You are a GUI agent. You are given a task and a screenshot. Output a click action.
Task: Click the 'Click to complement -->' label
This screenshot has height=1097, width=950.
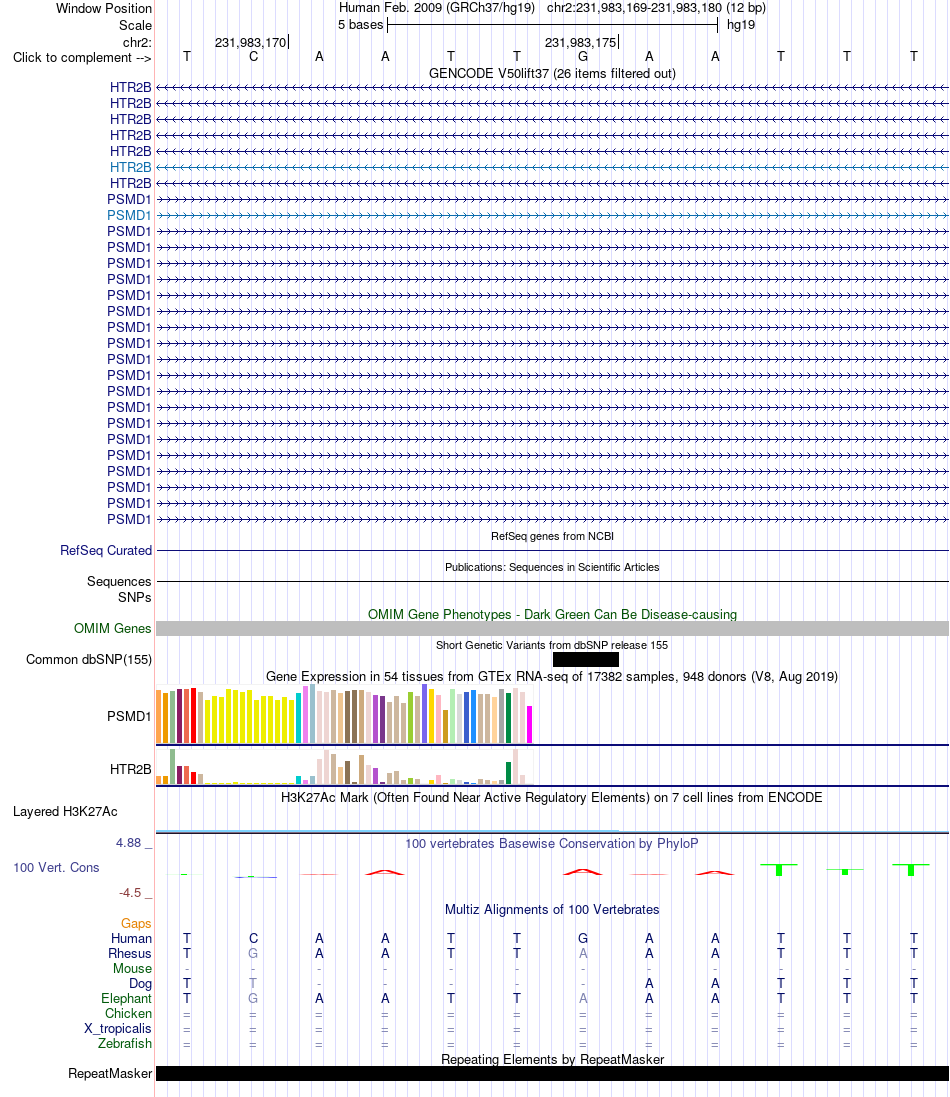(83, 57)
